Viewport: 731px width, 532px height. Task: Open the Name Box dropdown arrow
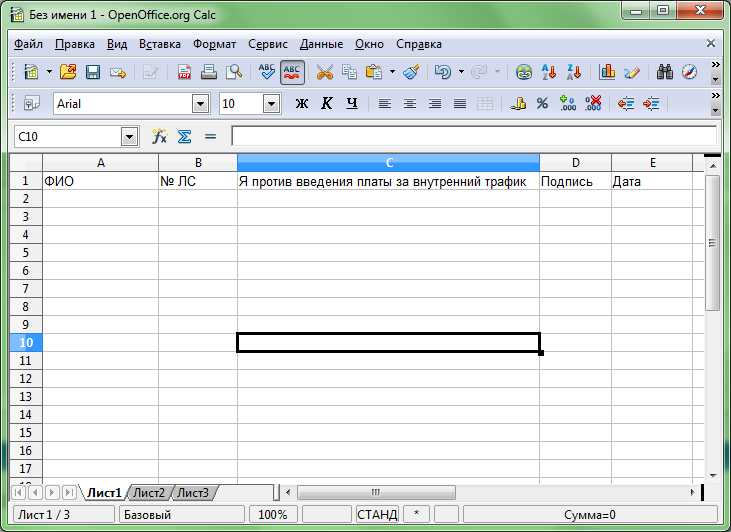click(129, 136)
